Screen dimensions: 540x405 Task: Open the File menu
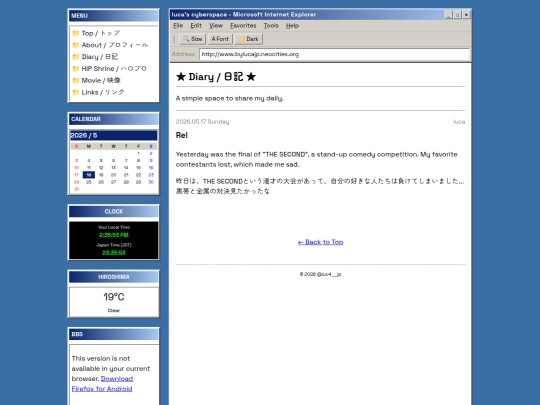[x=178, y=26]
